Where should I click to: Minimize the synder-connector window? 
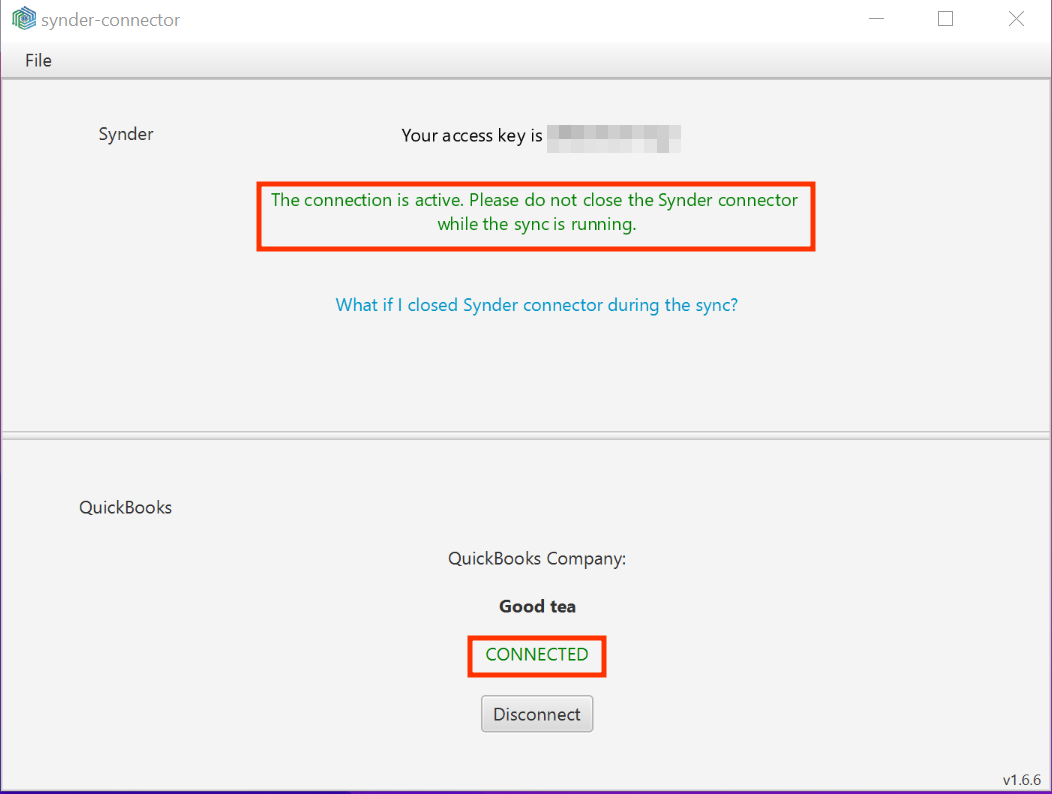876,19
